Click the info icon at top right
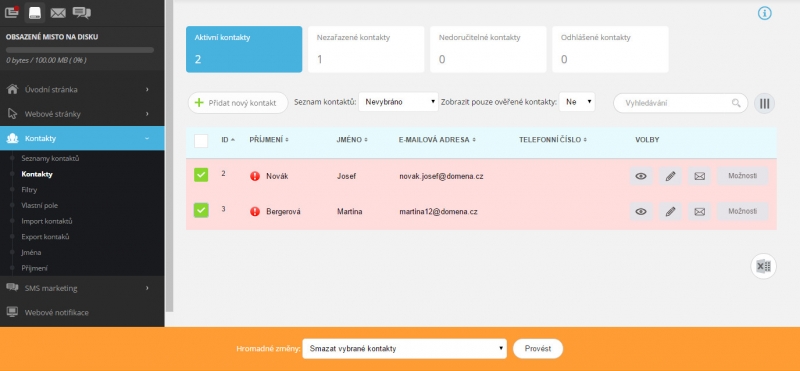Viewport: 800px width, 371px height. coord(764,13)
